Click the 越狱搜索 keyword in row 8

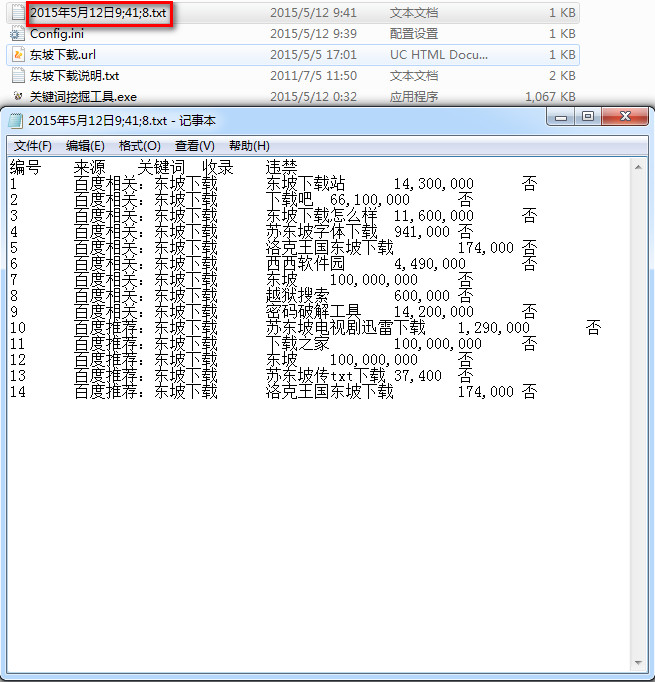(297, 296)
